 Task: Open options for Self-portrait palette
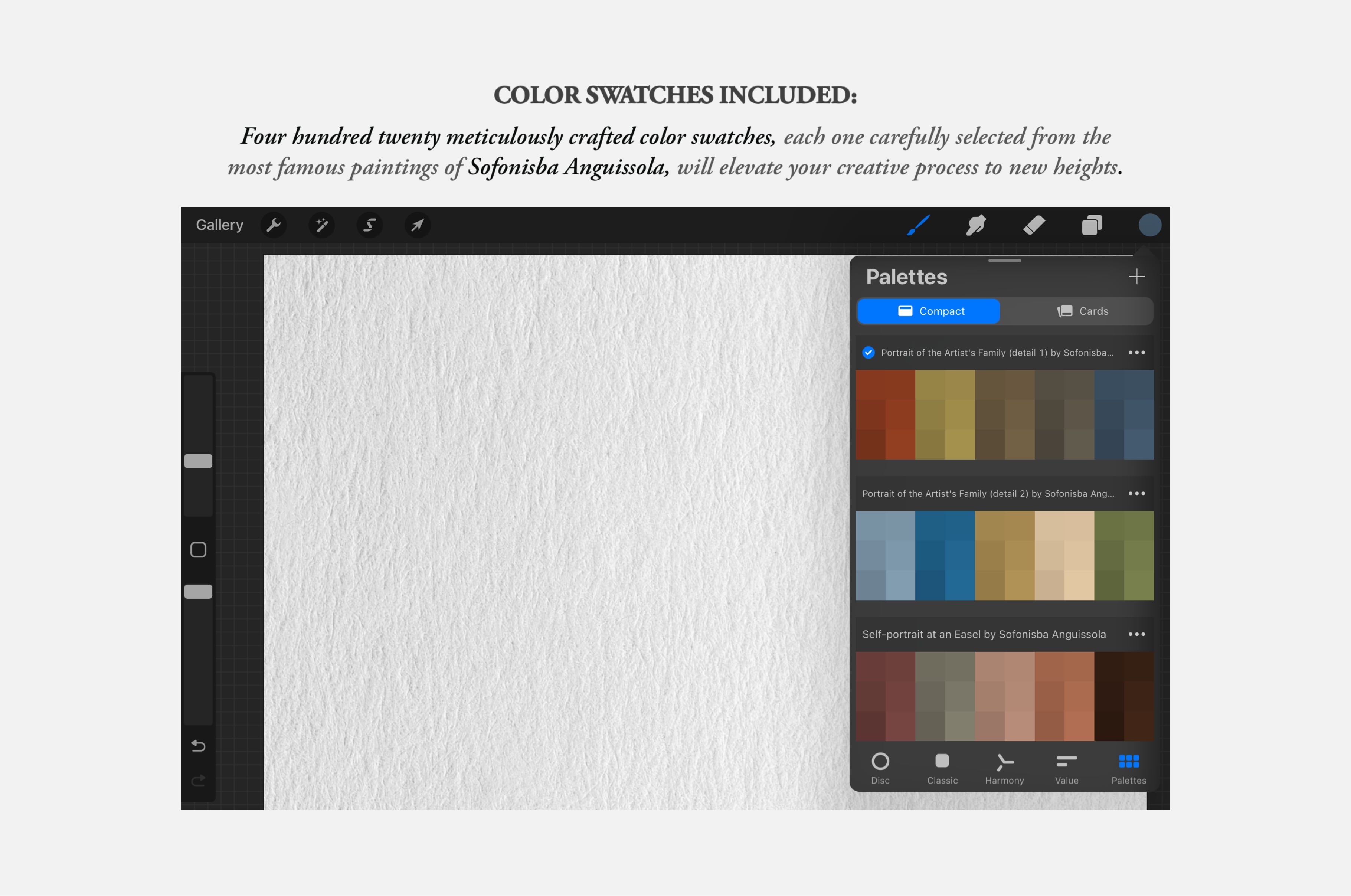click(1137, 634)
